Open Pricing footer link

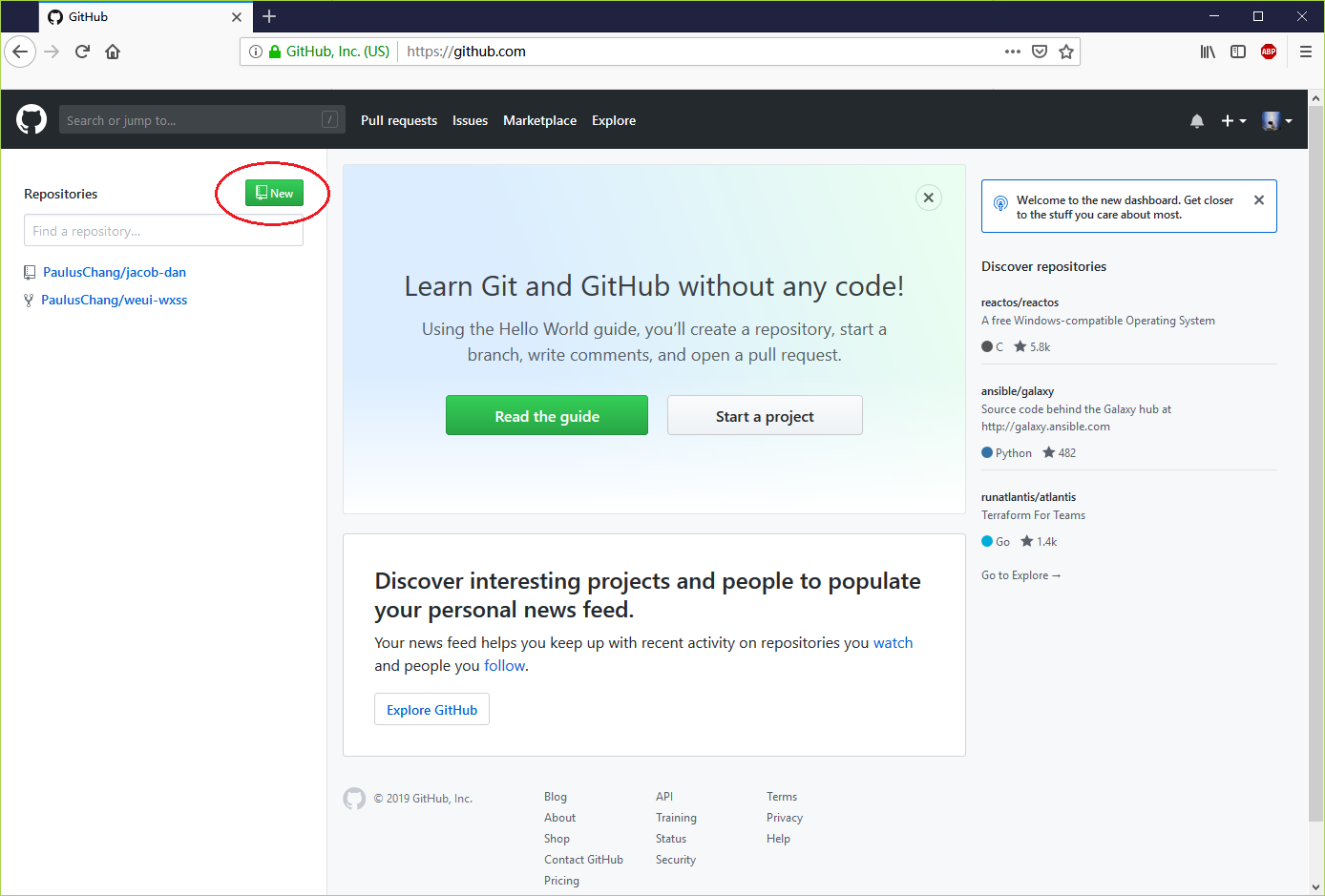tap(561, 881)
